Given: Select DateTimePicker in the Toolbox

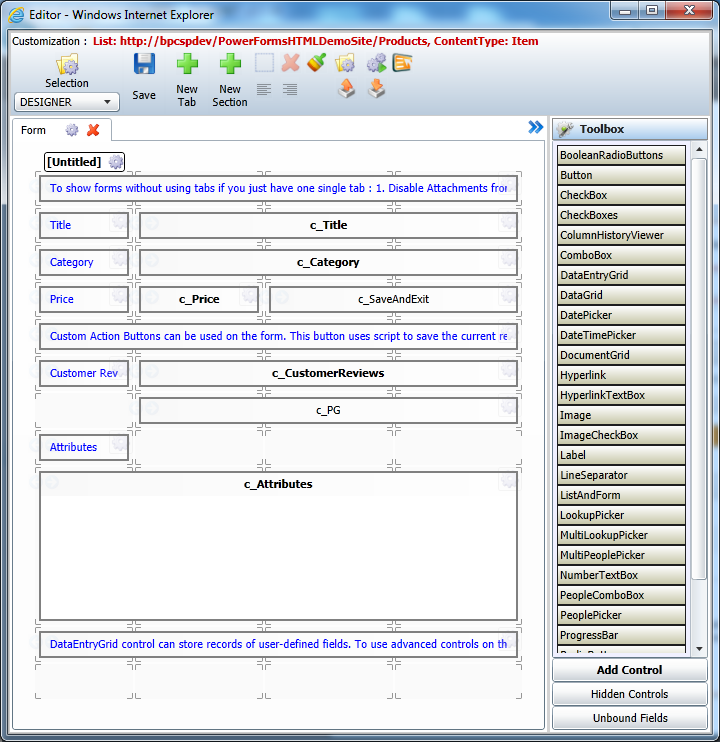Looking at the screenshot, I should [622, 335].
